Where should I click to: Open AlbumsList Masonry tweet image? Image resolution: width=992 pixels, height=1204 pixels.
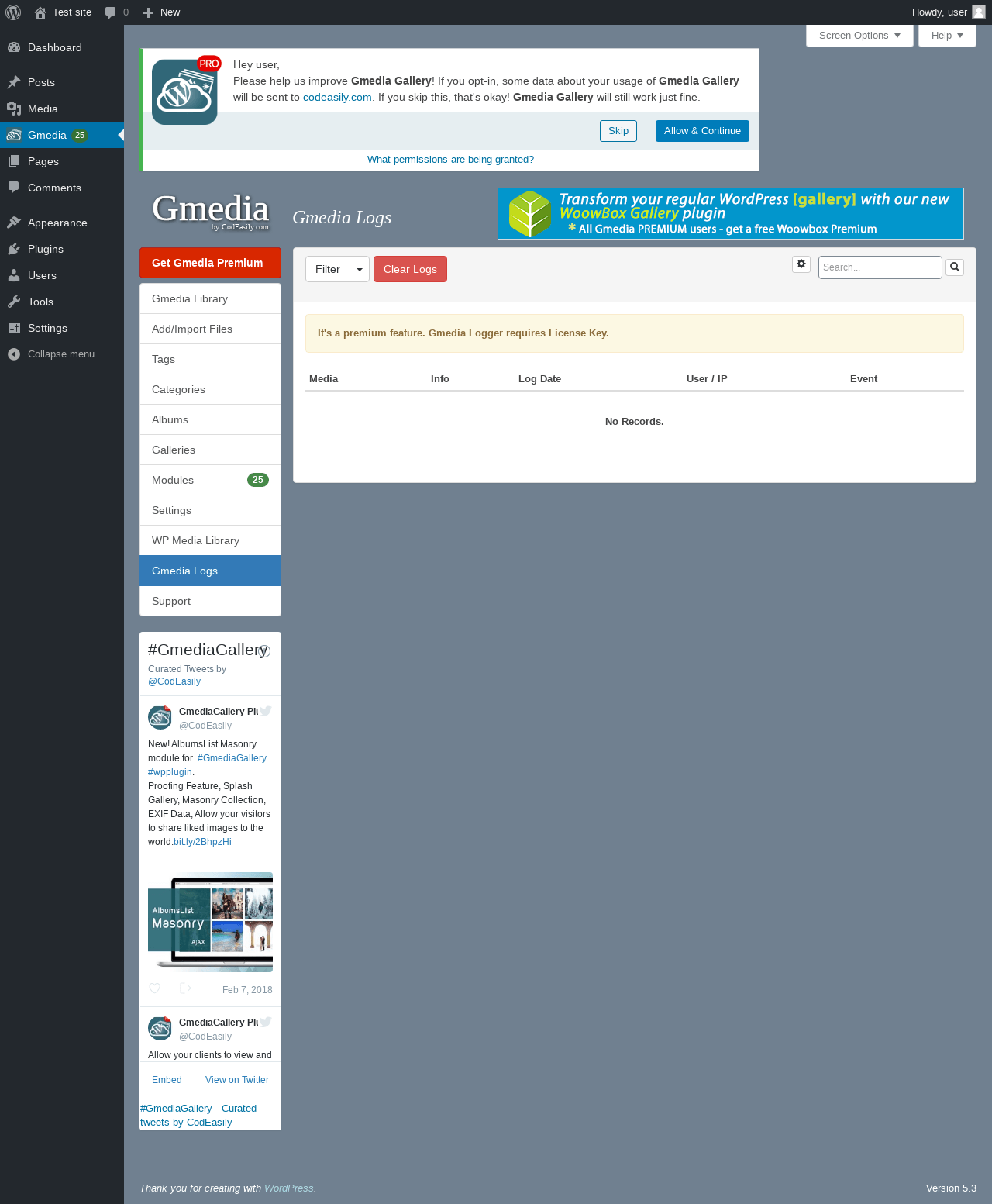click(x=210, y=922)
